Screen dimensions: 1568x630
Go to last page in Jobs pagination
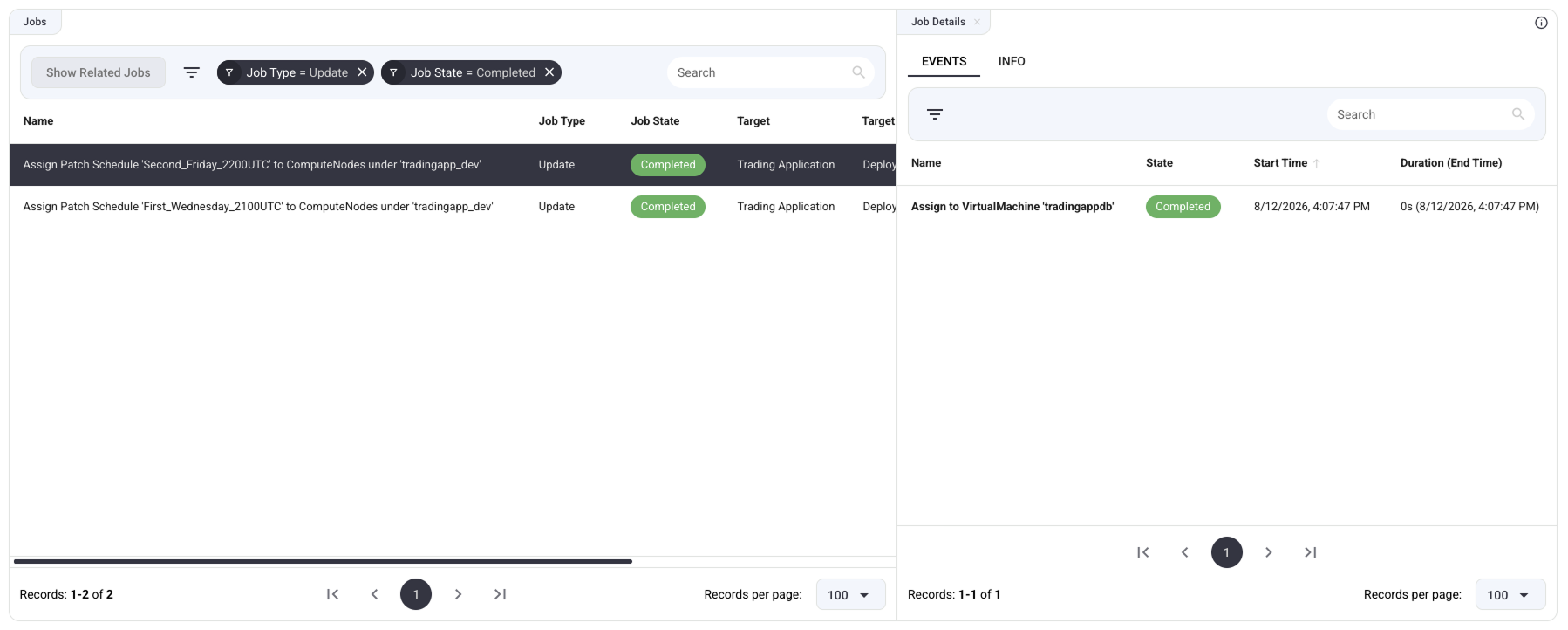500,594
